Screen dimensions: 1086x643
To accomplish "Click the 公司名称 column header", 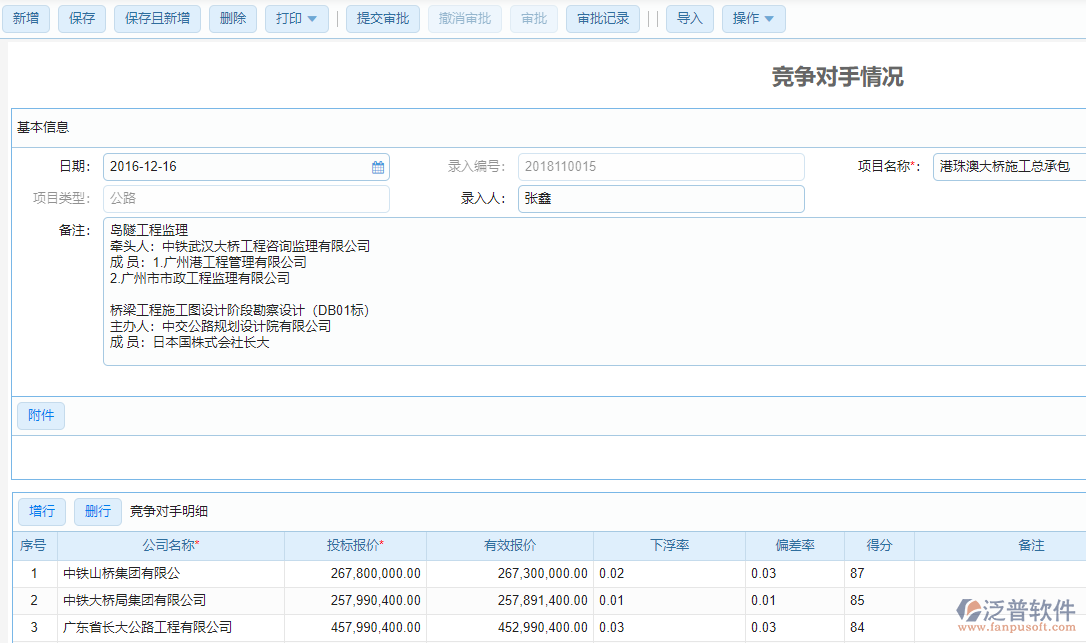I will [x=170, y=546].
